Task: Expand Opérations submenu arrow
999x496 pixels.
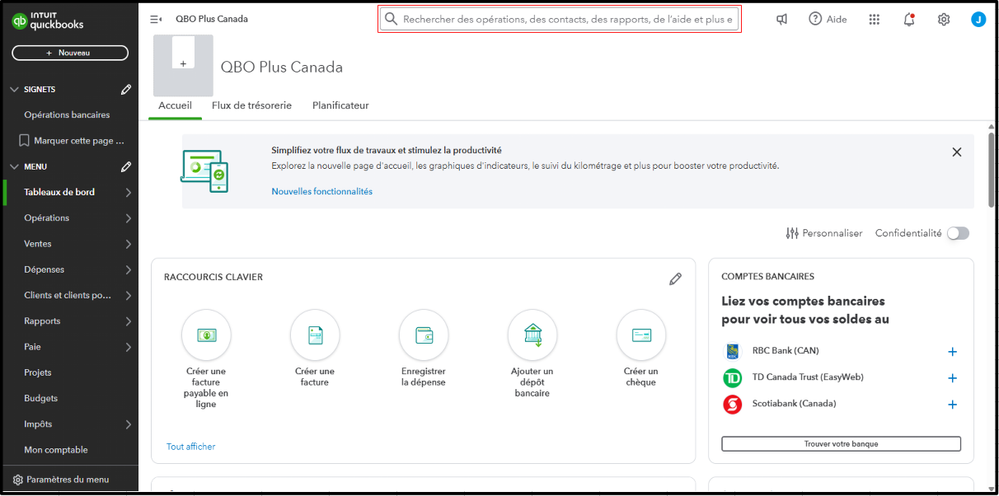Action: pyautogui.click(x=128, y=218)
